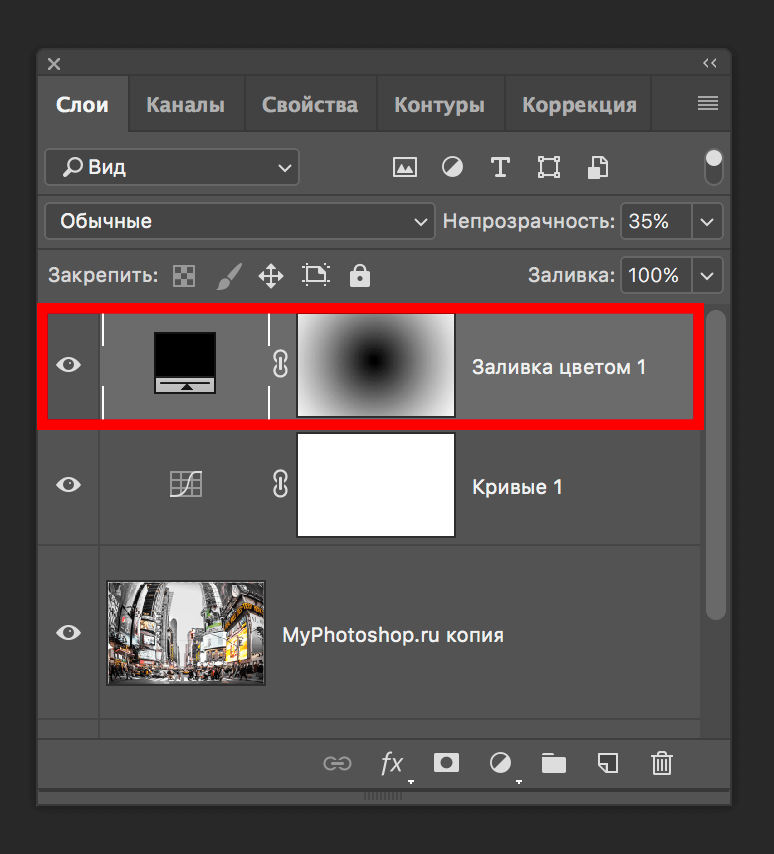Hide the MyPhotoshop.ru копия layer
This screenshot has width=774, height=854.
69,632
